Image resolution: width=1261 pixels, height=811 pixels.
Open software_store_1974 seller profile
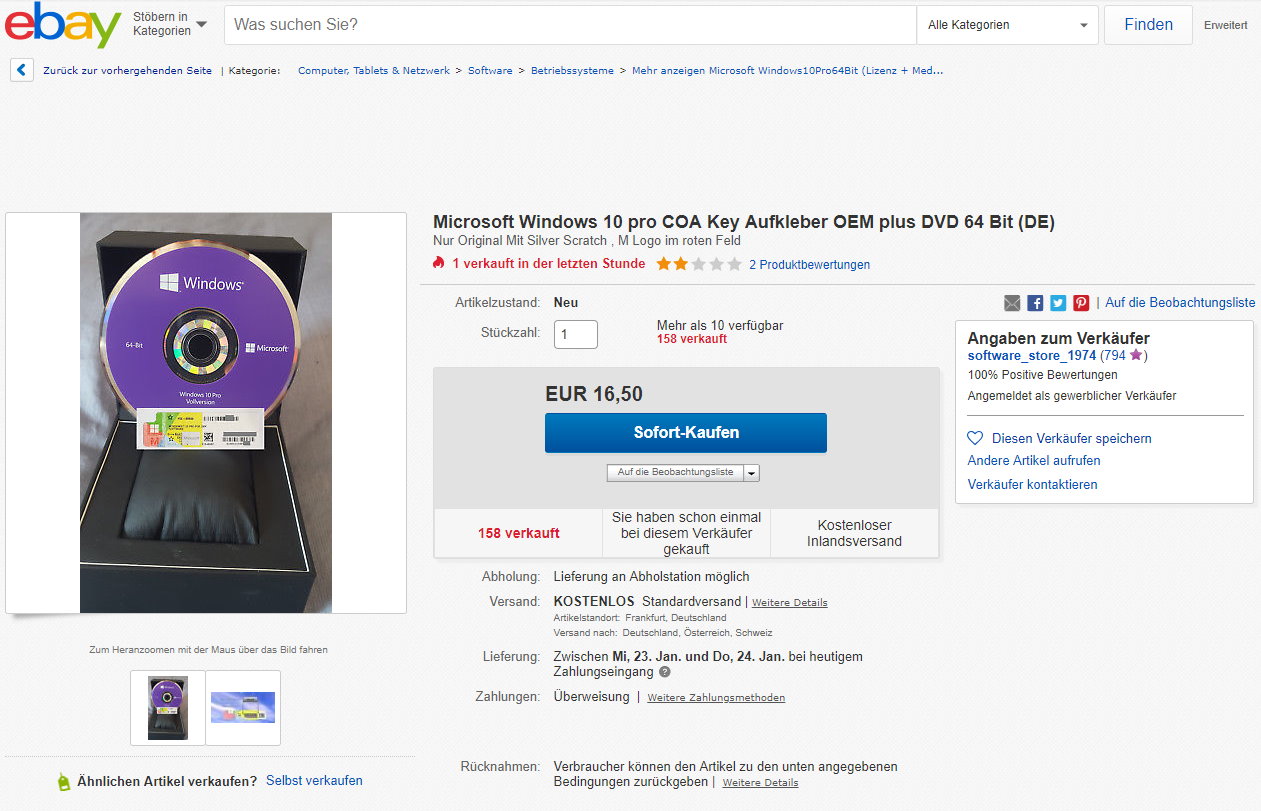point(1032,355)
